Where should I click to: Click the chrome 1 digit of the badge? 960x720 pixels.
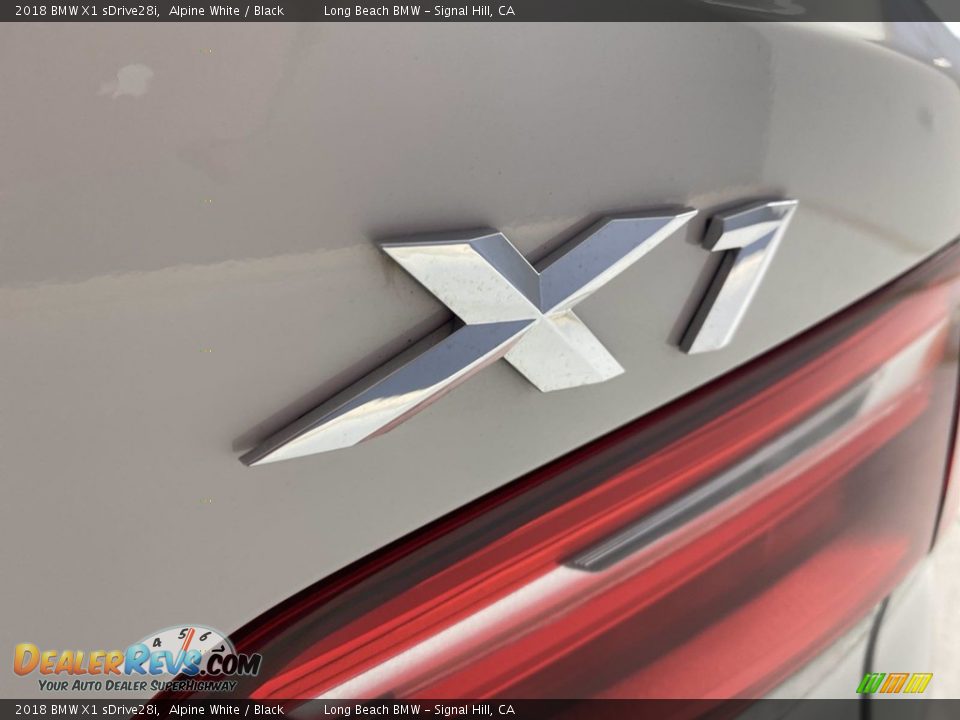click(x=738, y=276)
